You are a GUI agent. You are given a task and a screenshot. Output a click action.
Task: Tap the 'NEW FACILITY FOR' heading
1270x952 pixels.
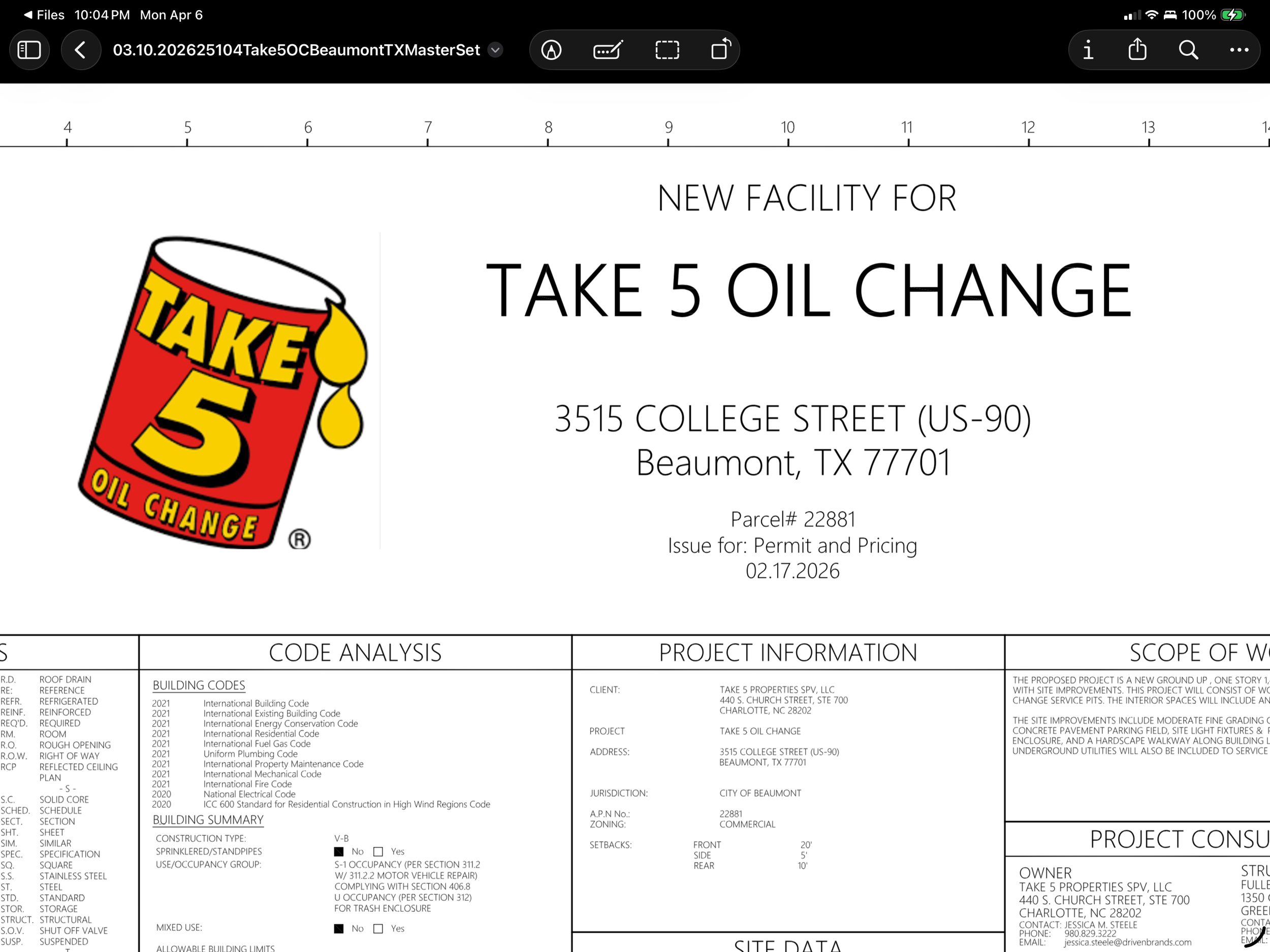point(807,199)
